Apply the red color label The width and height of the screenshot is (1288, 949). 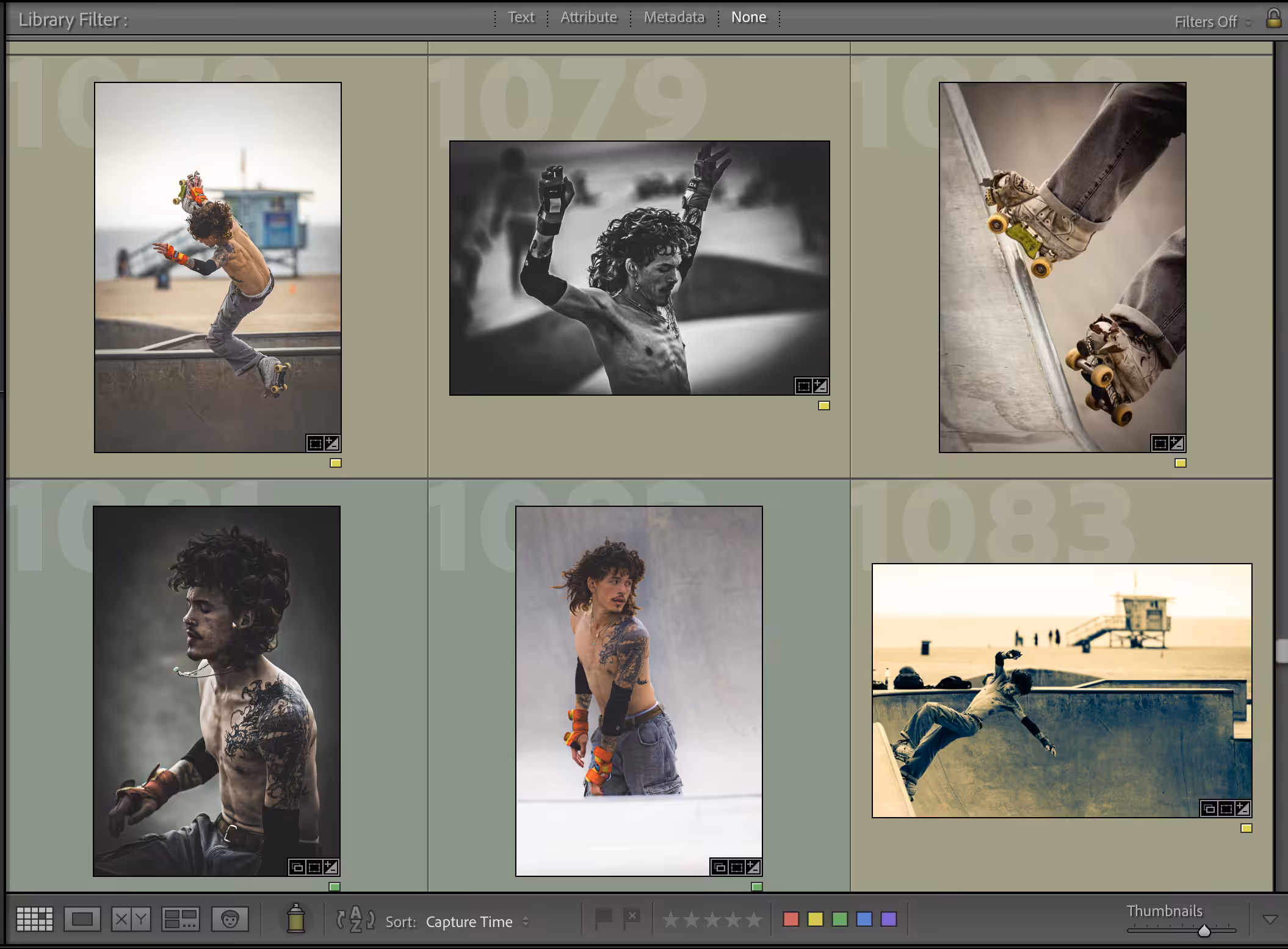pyautogui.click(x=791, y=919)
